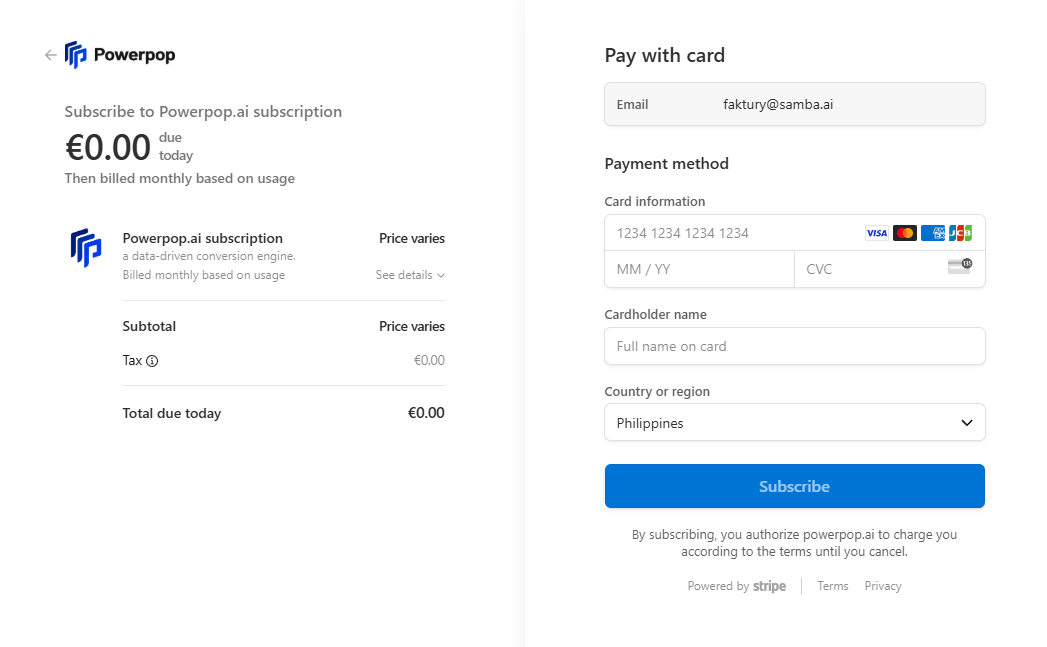Image resolution: width=1047 pixels, height=647 pixels.
Task: Click the JCB card icon
Action: 960,233
